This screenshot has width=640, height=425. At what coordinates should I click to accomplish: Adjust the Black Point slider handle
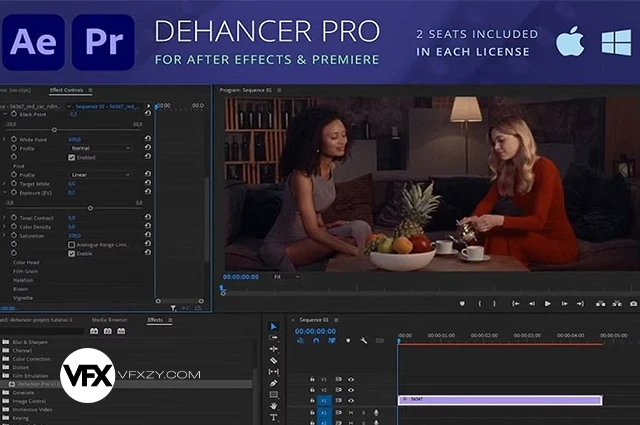(x=54, y=130)
